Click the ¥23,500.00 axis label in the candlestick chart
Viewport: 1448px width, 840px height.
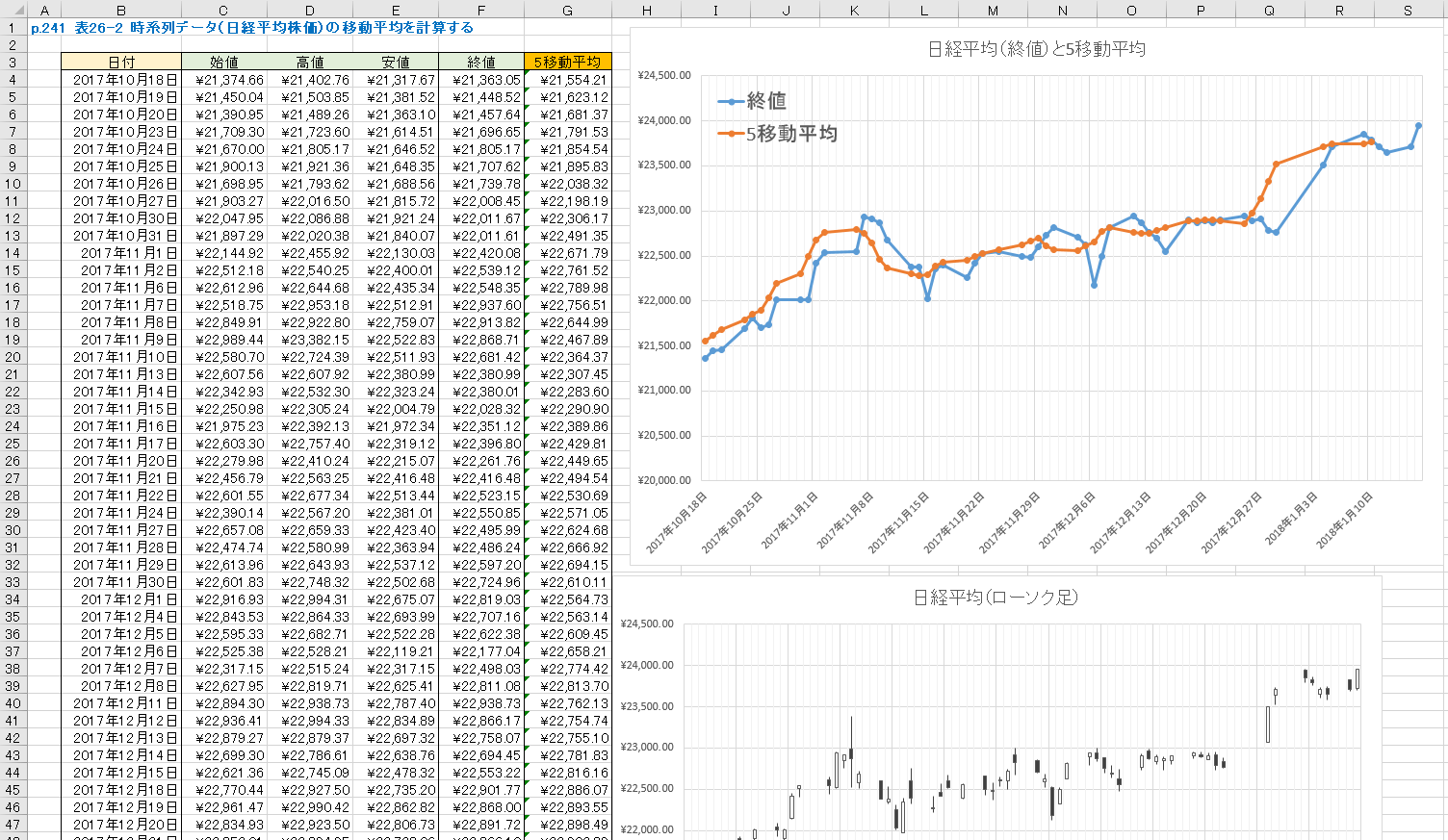[647, 706]
